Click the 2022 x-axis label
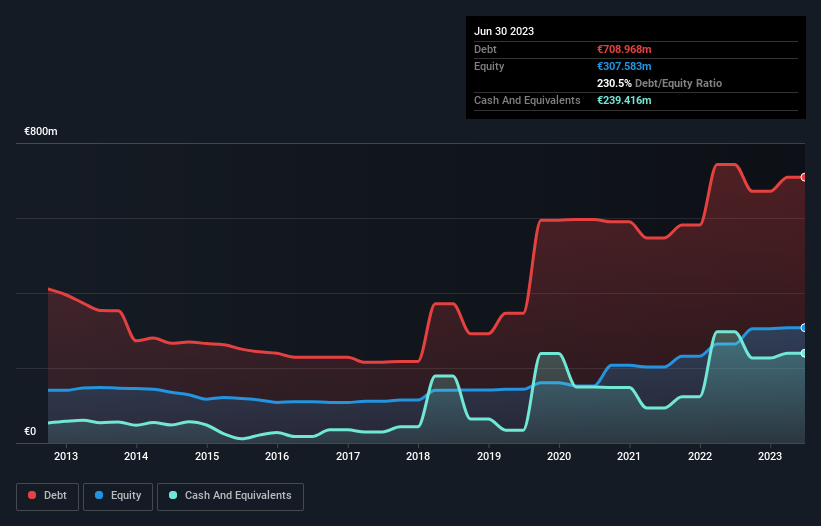821x526 pixels. [x=700, y=456]
